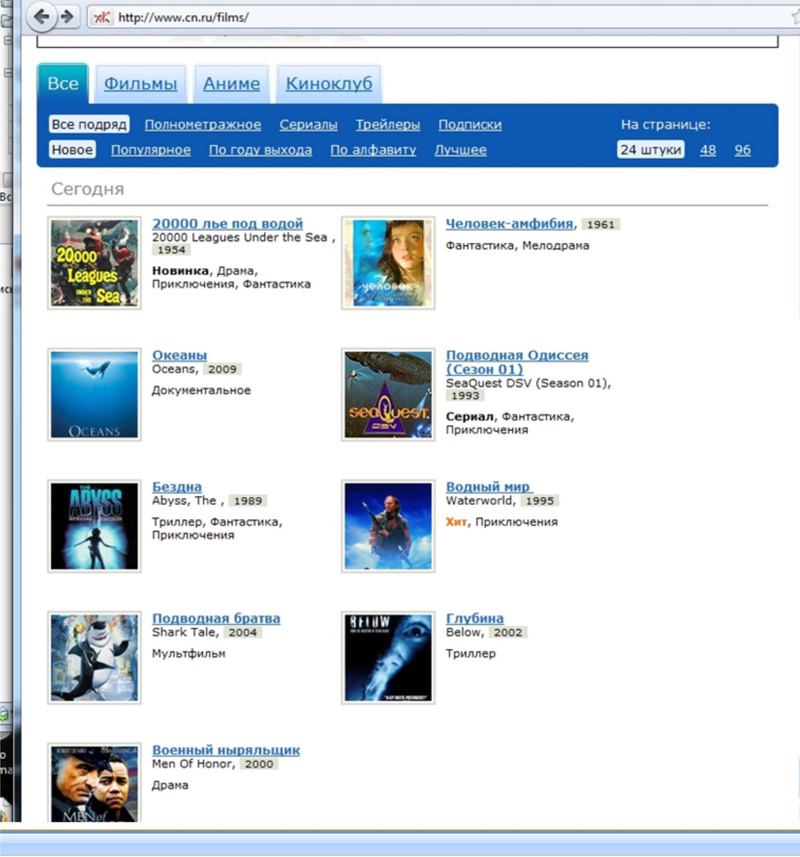Filter by Сериалы
The image size is (800, 857).
pyautogui.click(x=308, y=125)
